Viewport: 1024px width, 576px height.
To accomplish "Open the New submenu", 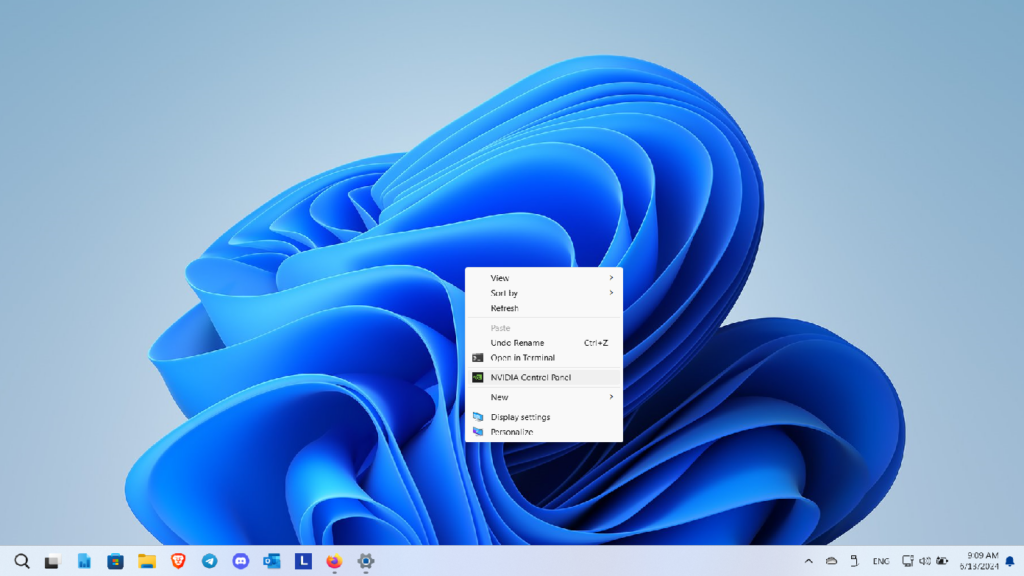I will (543, 397).
